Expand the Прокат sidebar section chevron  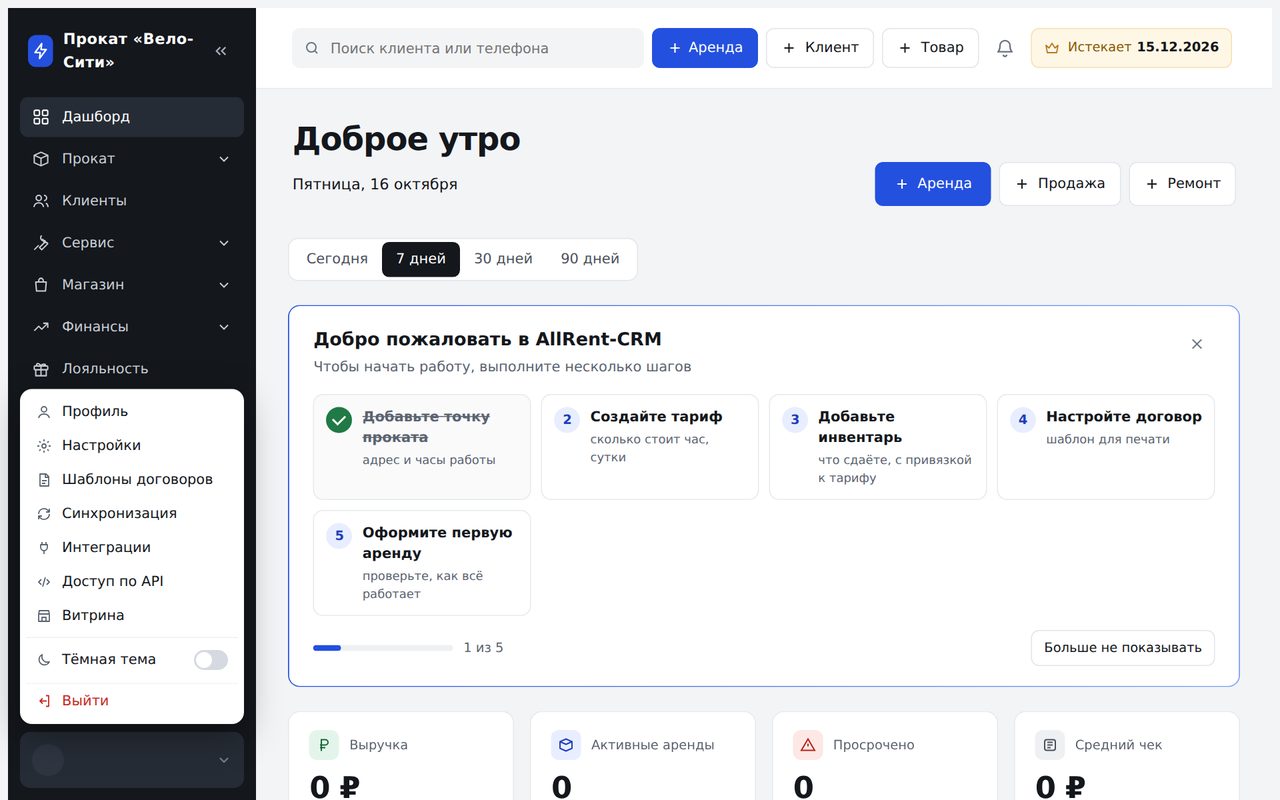point(224,159)
